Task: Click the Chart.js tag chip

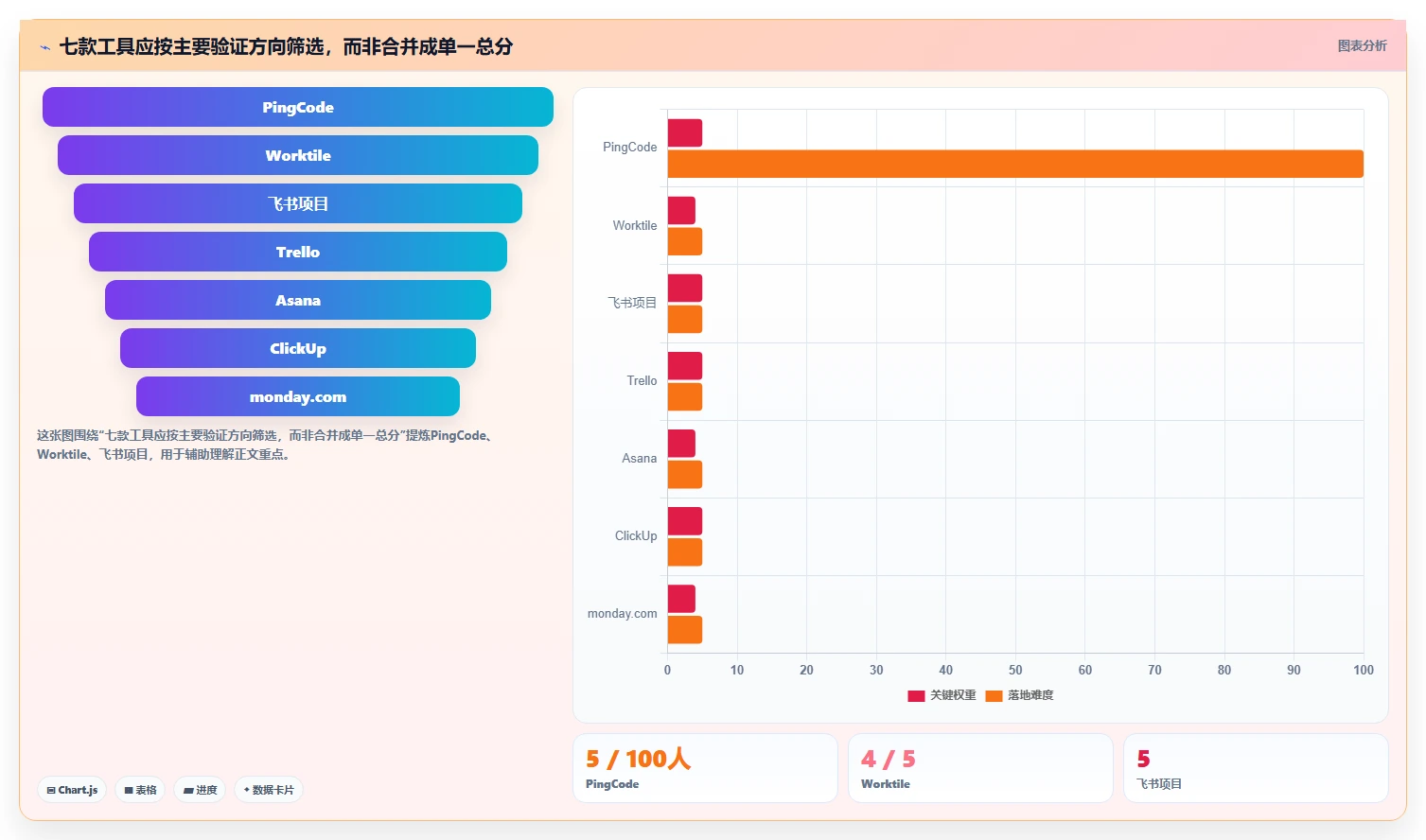Action: coord(72,790)
